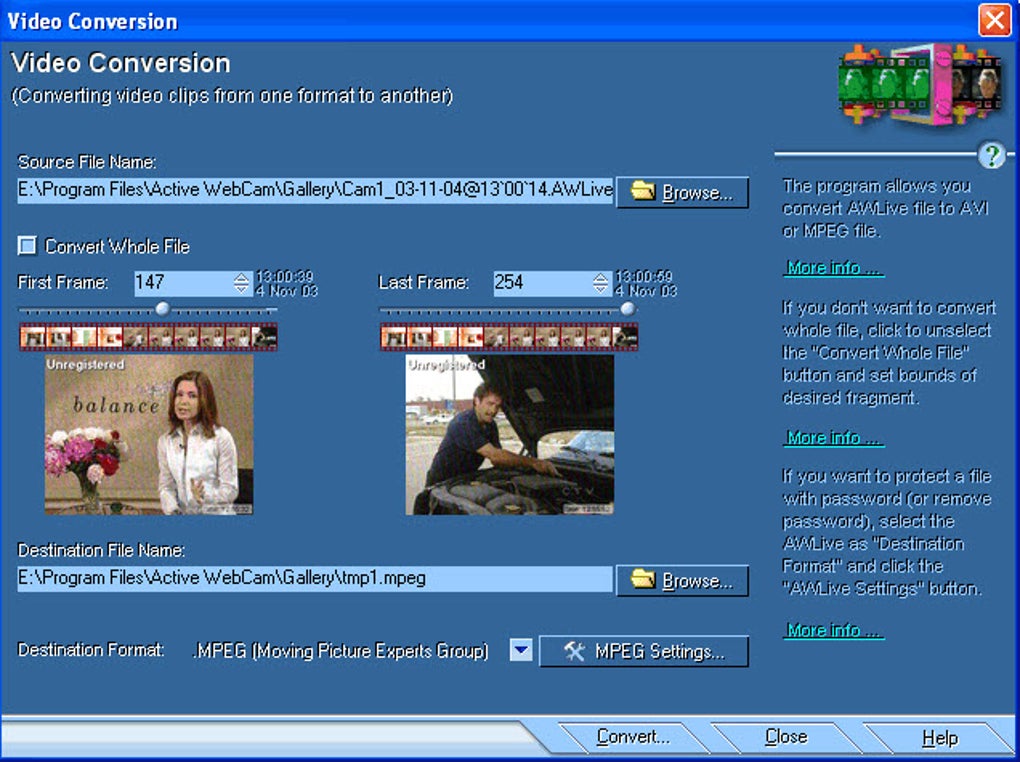This screenshot has width=1020, height=762.
Task: Click the .MPEG destination format text
Action: [x=340, y=651]
